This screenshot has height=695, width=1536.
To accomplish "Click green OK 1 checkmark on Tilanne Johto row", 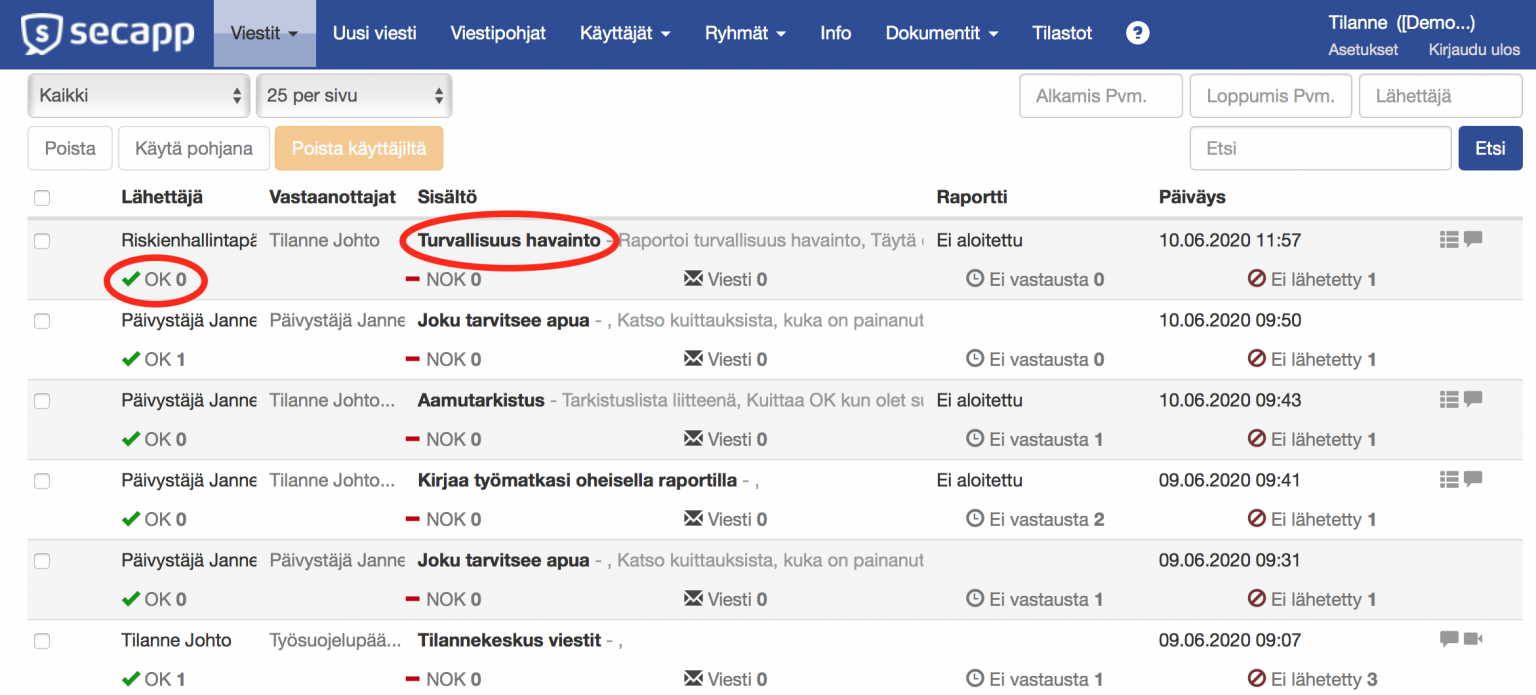I will point(131,679).
